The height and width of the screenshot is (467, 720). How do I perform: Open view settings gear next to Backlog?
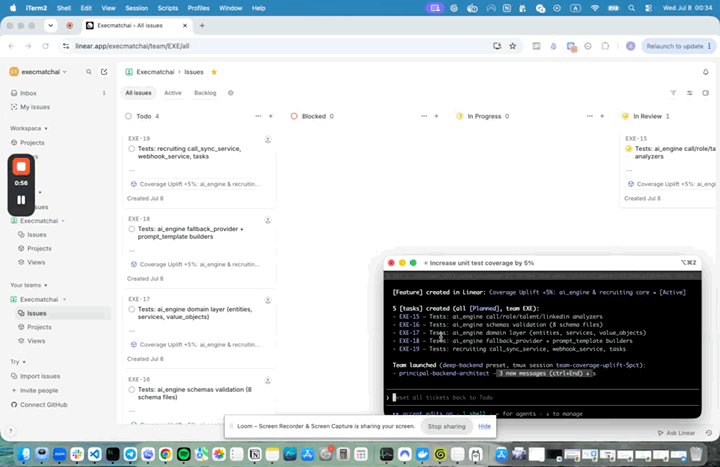(231, 93)
